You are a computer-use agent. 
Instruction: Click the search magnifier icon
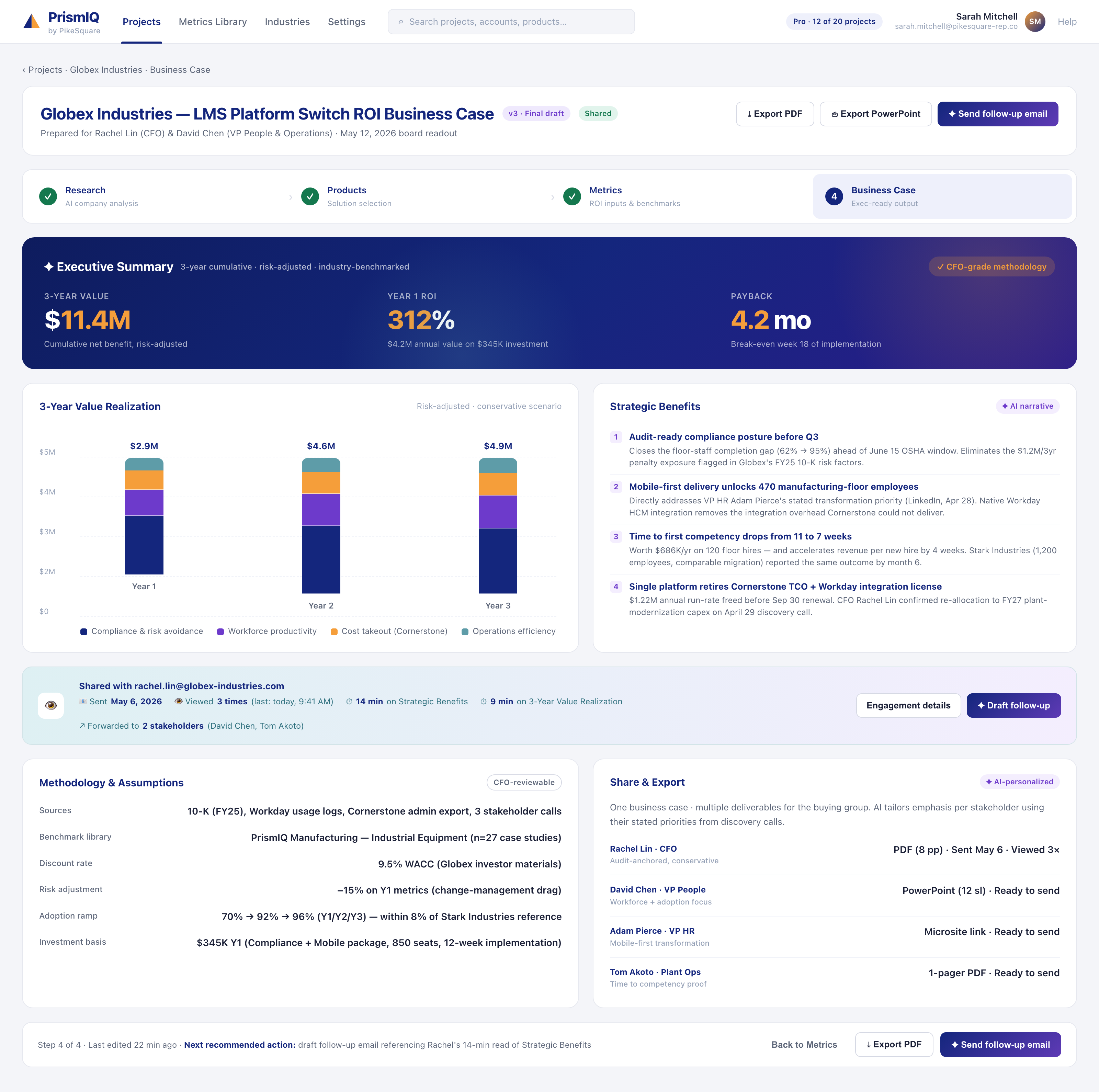pos(400,22)
